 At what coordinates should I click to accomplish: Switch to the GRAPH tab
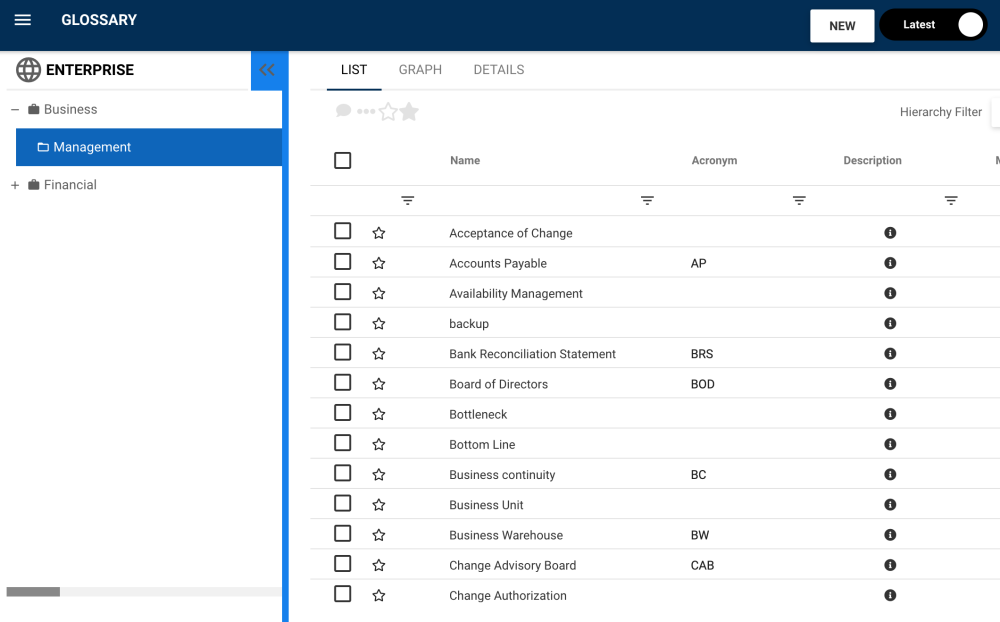(x=420, y=70)
